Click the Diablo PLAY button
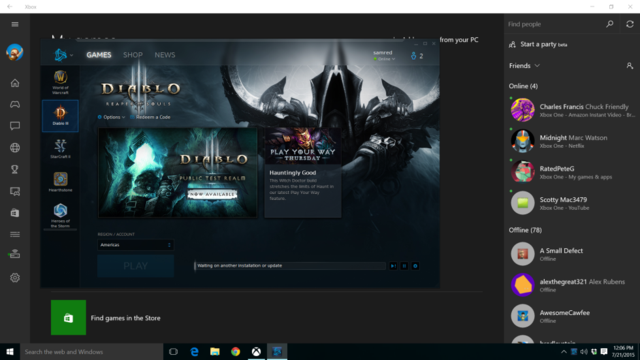This screenshot has width=640, height=360. click(x=136, y=266)
